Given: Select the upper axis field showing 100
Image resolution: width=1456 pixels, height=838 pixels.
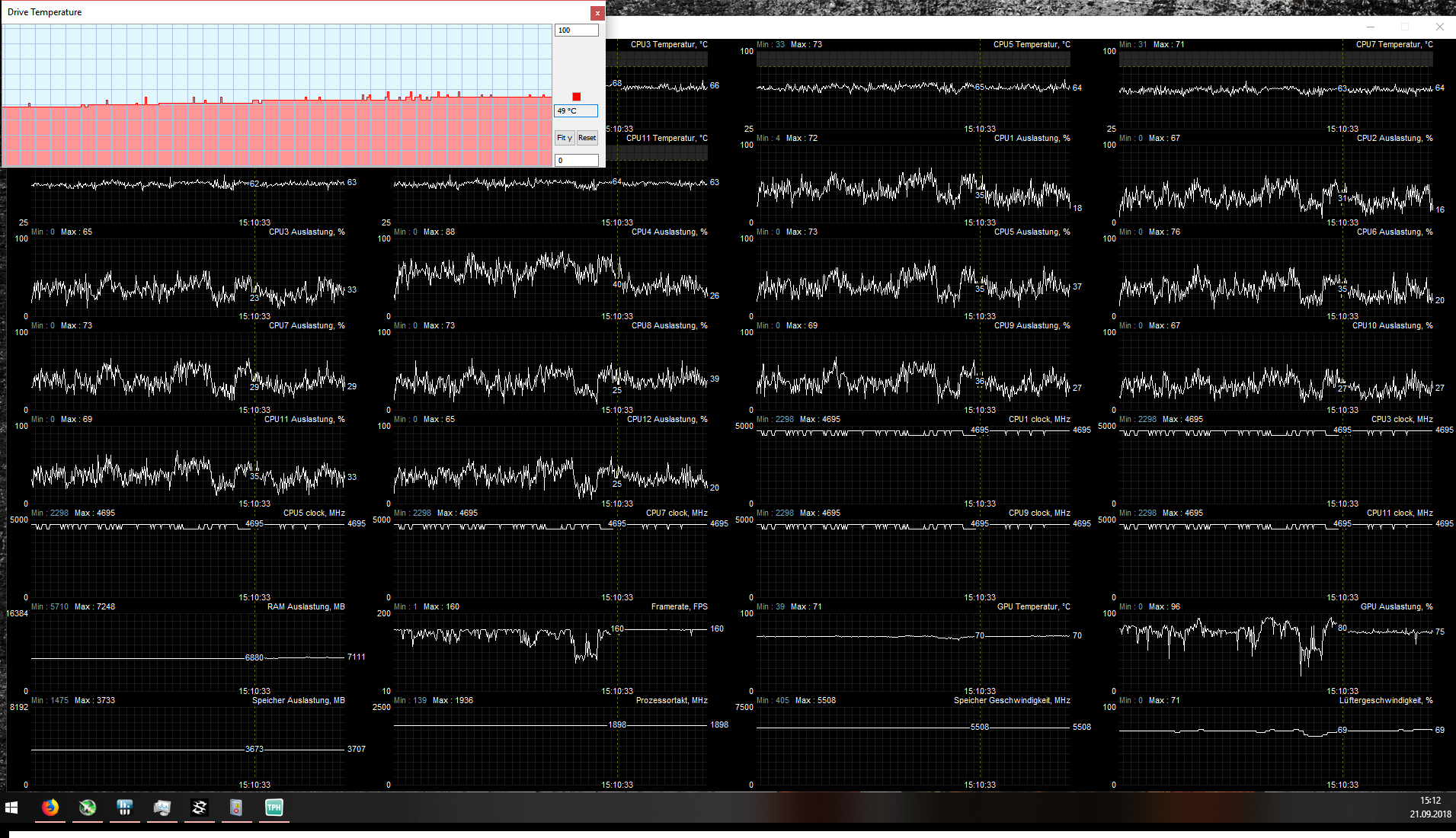Looking at the screenshot, I should click(x=576, y=30).
